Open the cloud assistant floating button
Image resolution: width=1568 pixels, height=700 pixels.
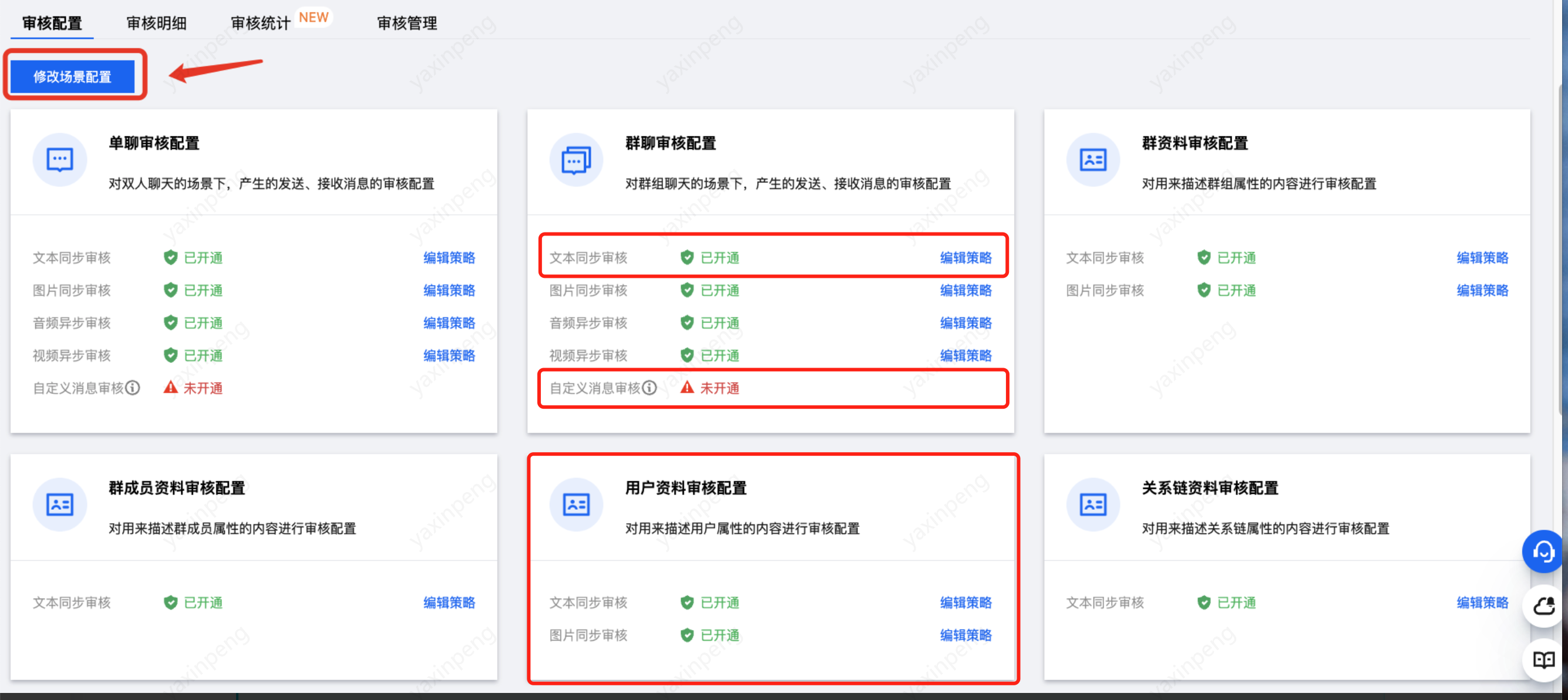(1543, 606)
